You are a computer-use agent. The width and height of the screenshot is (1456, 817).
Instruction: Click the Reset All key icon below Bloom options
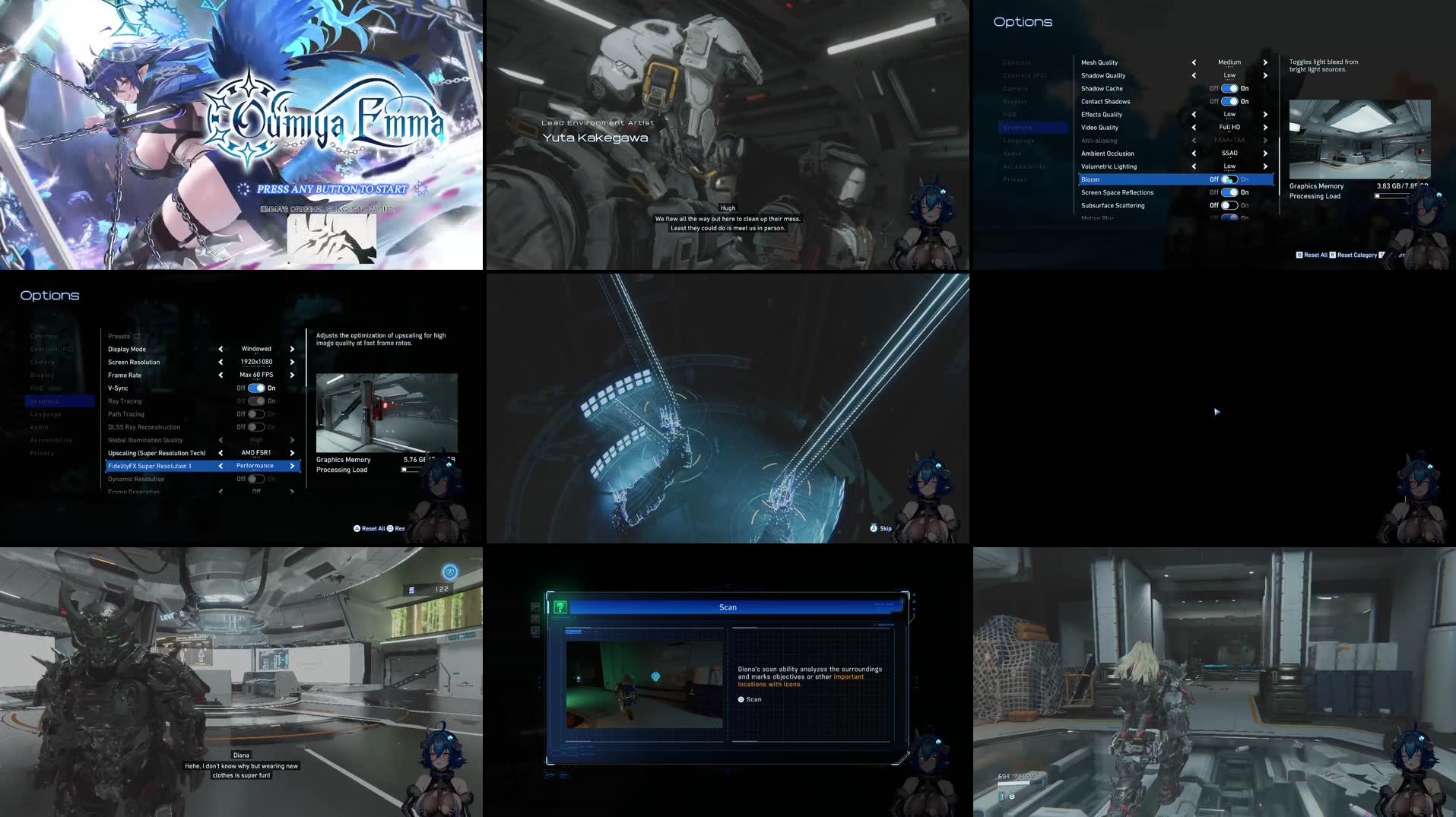click(x=1299, y=255)
